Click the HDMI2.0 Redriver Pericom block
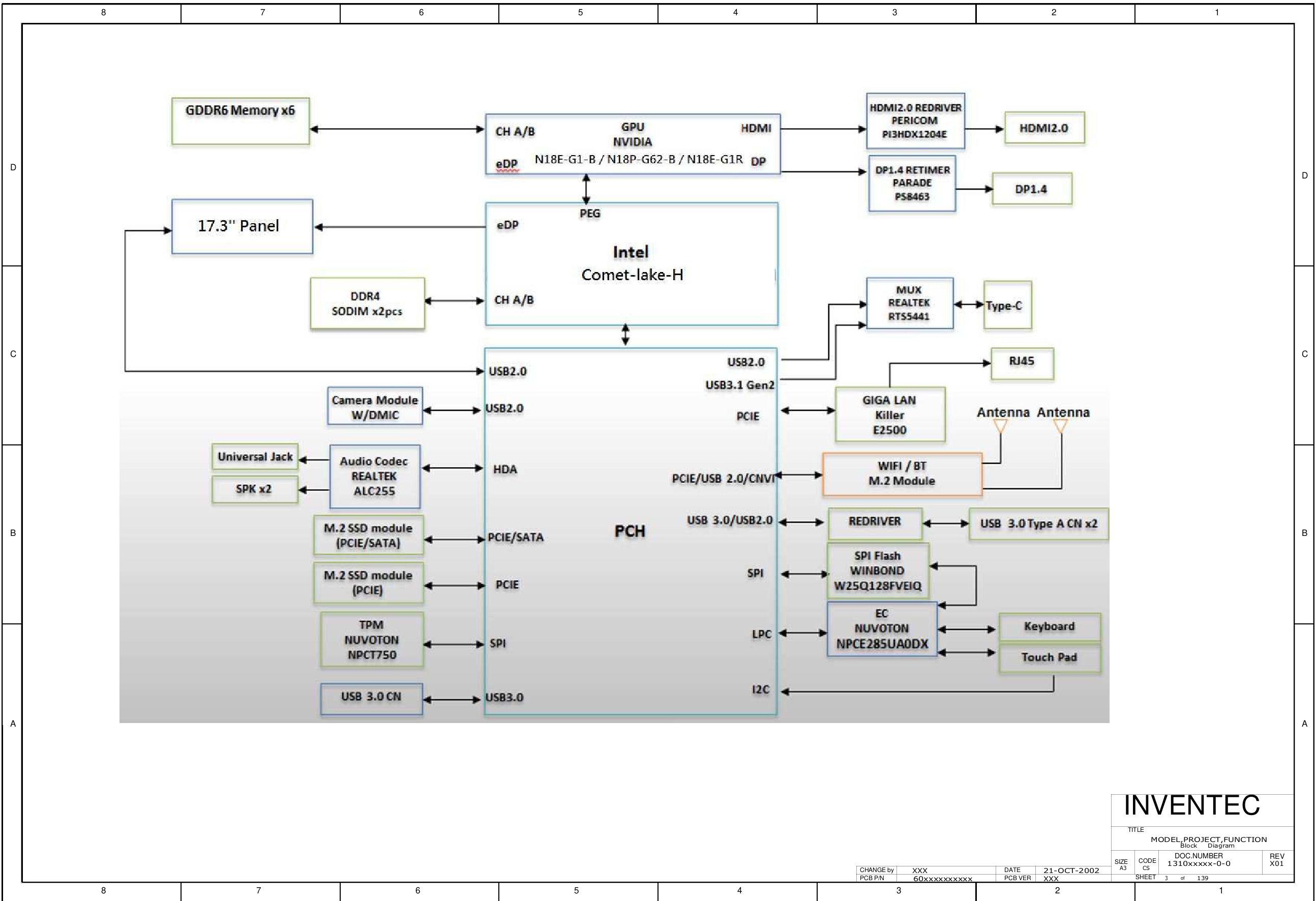The height and width of the screenshot is (901, 1316). coord(915,121)
